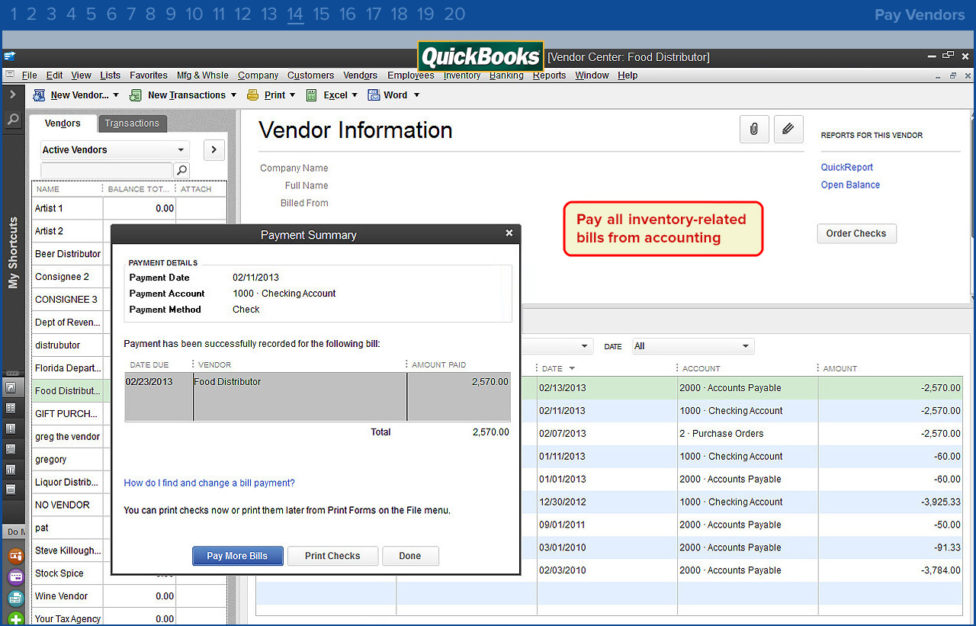Click the magnifier button beside the vendor search box
The width and height of the screenshot is (976, 626).
point(182,170)
